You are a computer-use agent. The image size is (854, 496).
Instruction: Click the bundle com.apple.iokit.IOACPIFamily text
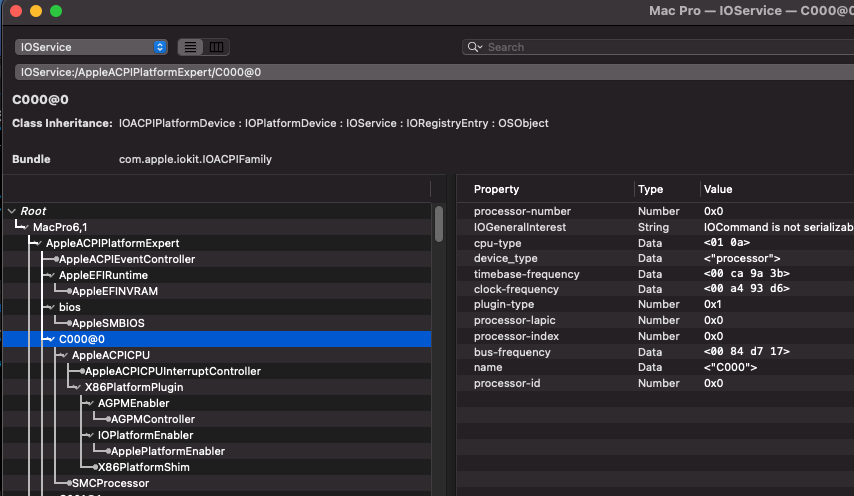[196, 159]
